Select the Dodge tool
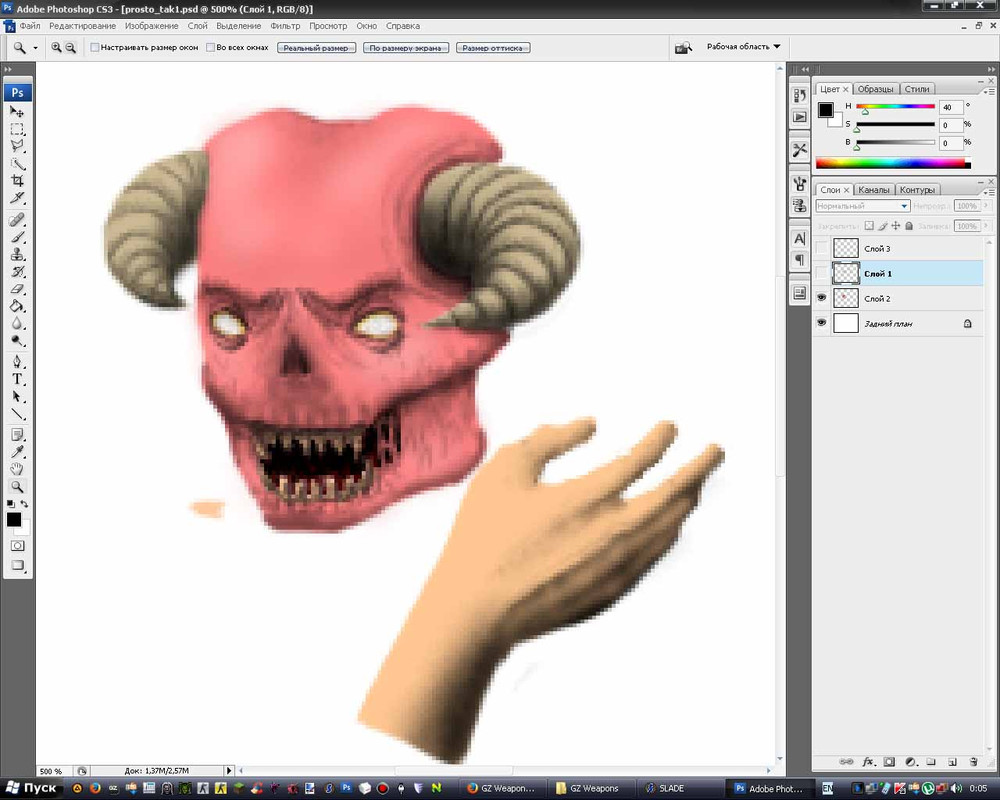Screen dimensions: 1000x800 17,341
